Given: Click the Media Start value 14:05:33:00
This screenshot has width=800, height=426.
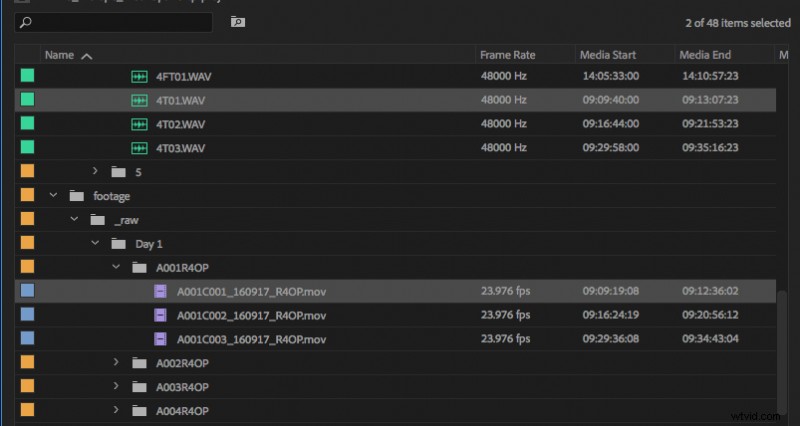Looking at the screenshot, I should (x=611, y=76).
